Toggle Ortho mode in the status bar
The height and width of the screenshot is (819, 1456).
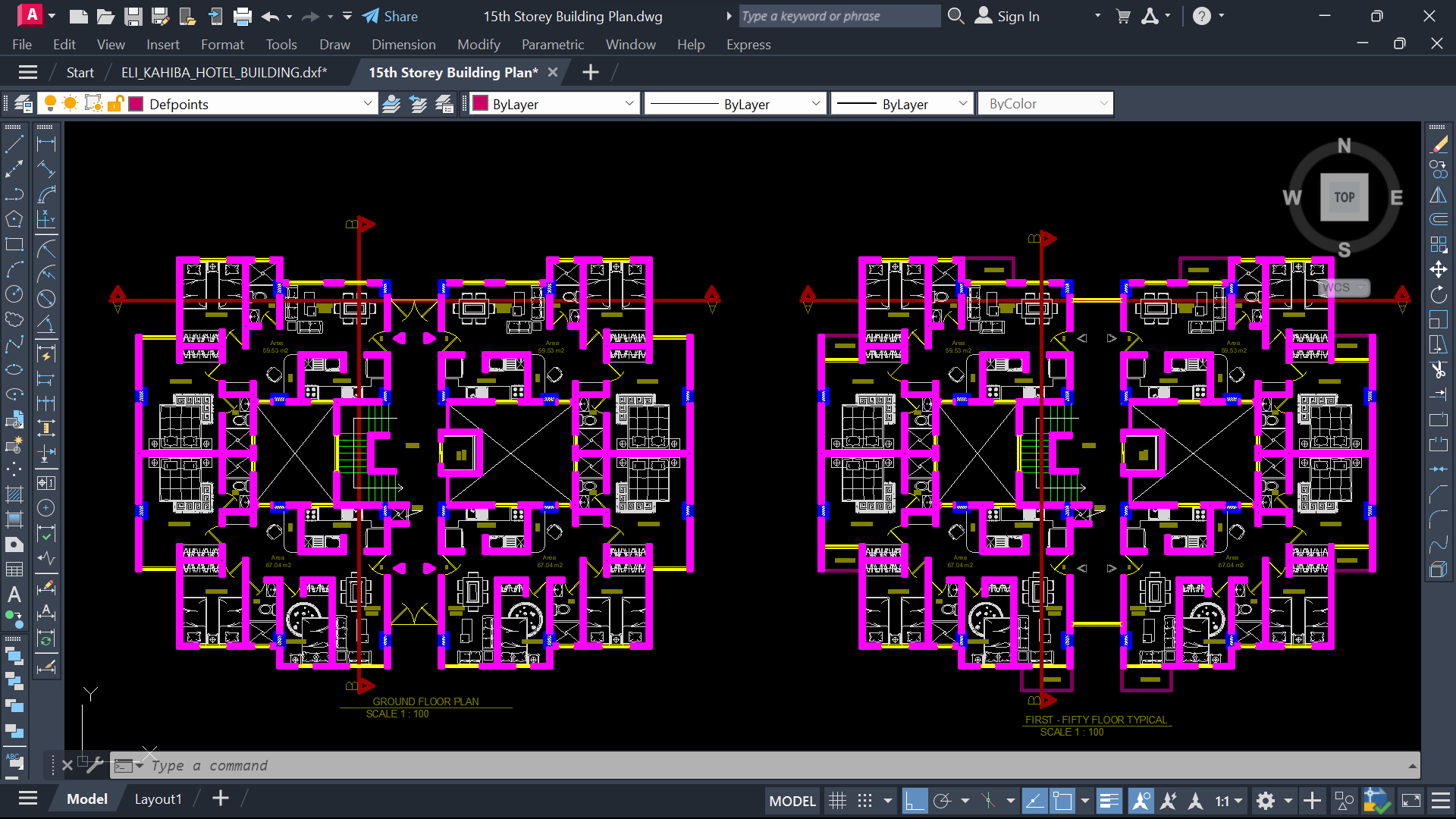tap(915, 800)
